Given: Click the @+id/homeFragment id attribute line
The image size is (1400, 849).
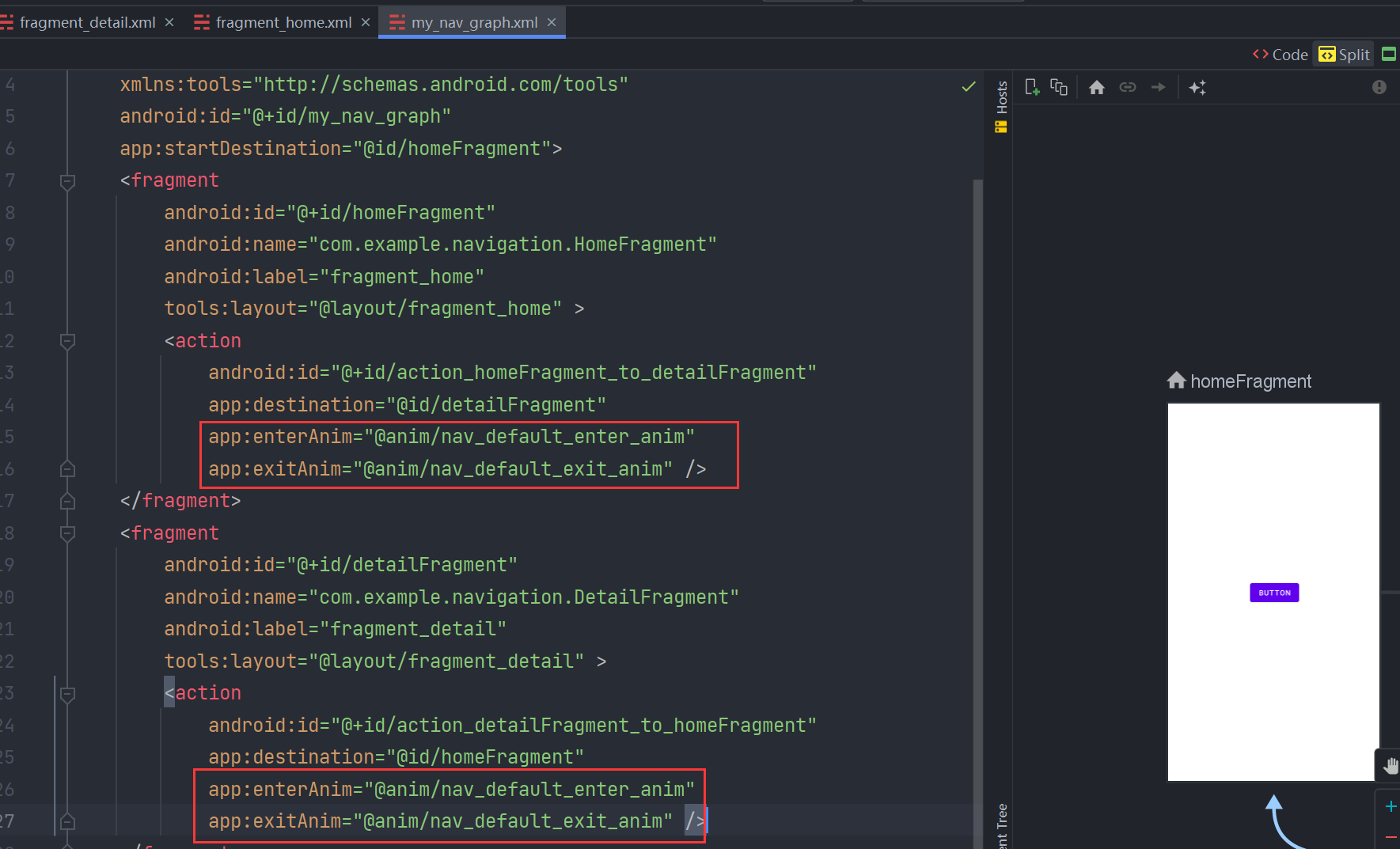Looking at the screenshot, I should pyautogui.click(x=329, y=213).
